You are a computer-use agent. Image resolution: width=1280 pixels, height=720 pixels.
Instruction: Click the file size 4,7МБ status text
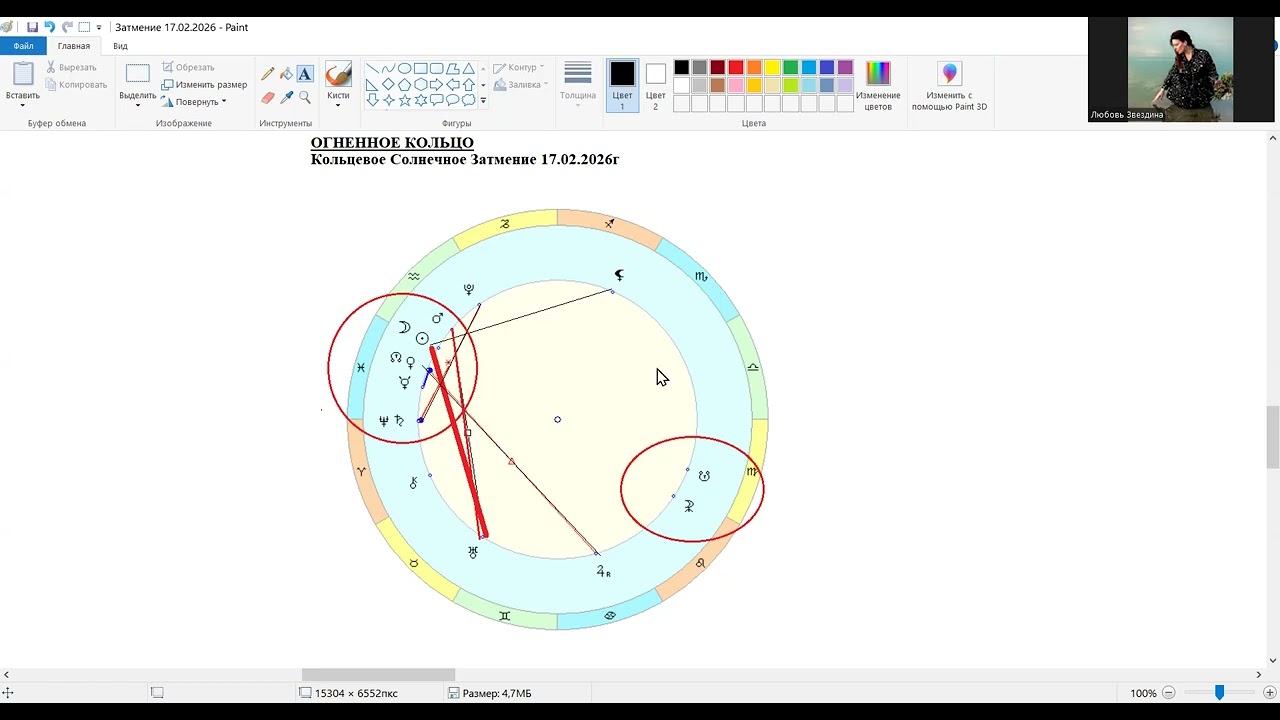coord(497,693)
